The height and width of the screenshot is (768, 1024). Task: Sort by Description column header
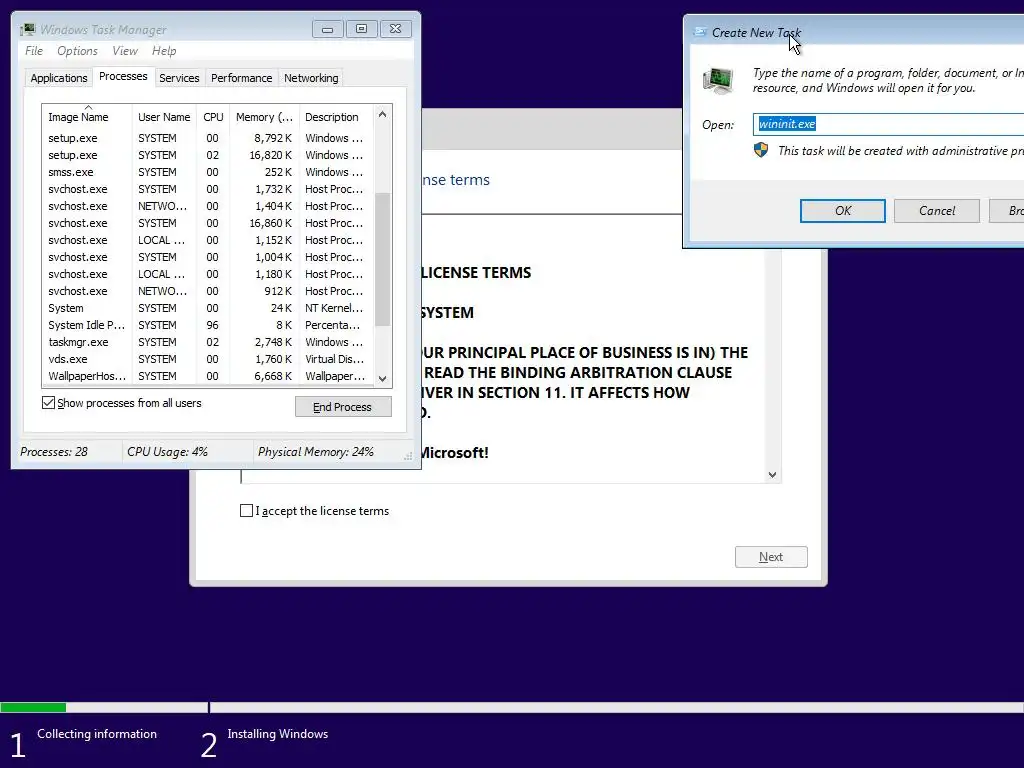[336, 117]
